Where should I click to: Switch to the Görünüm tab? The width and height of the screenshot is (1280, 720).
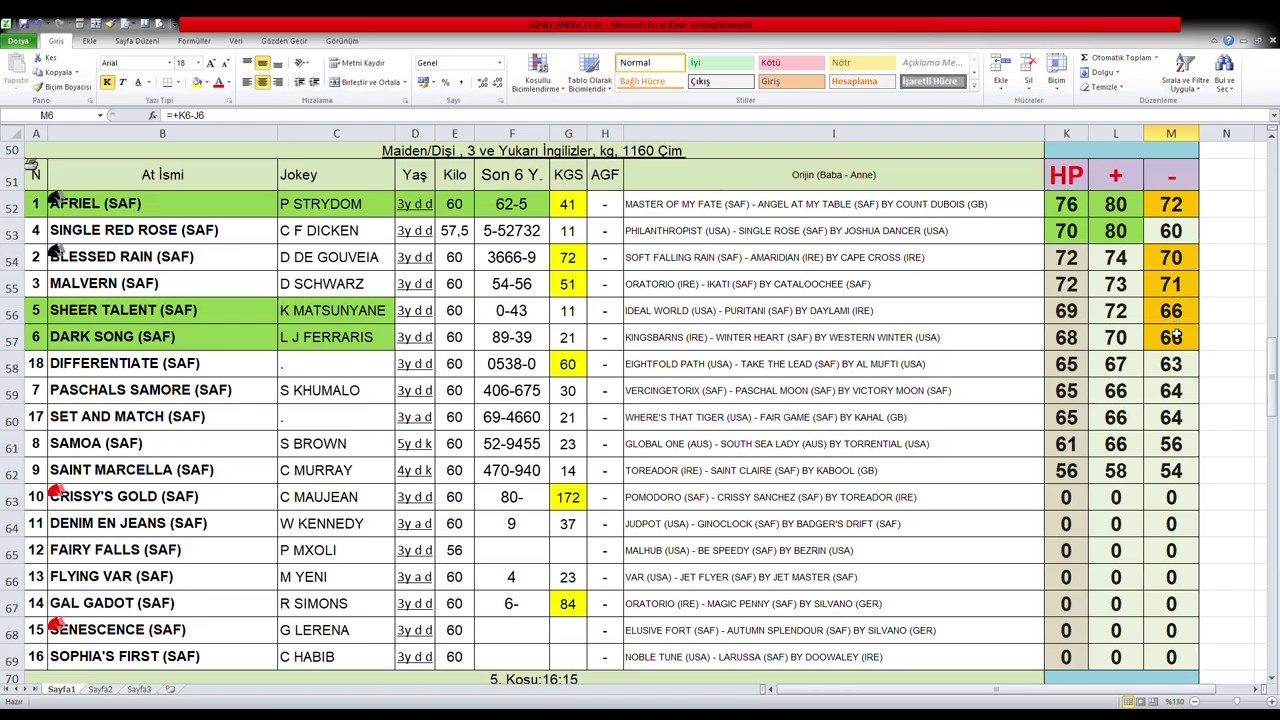[x=342, y=41]
